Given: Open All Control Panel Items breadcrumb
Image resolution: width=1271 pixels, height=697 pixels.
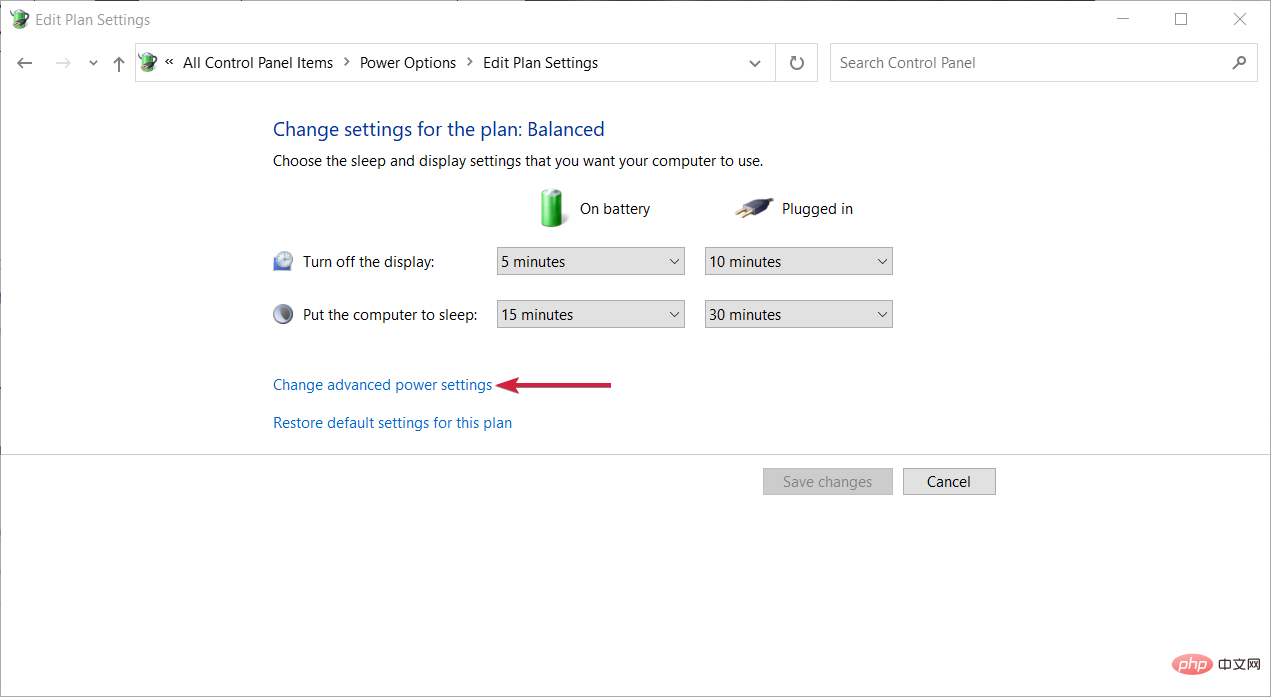Looking at the screenshot, I should (258, 63).
